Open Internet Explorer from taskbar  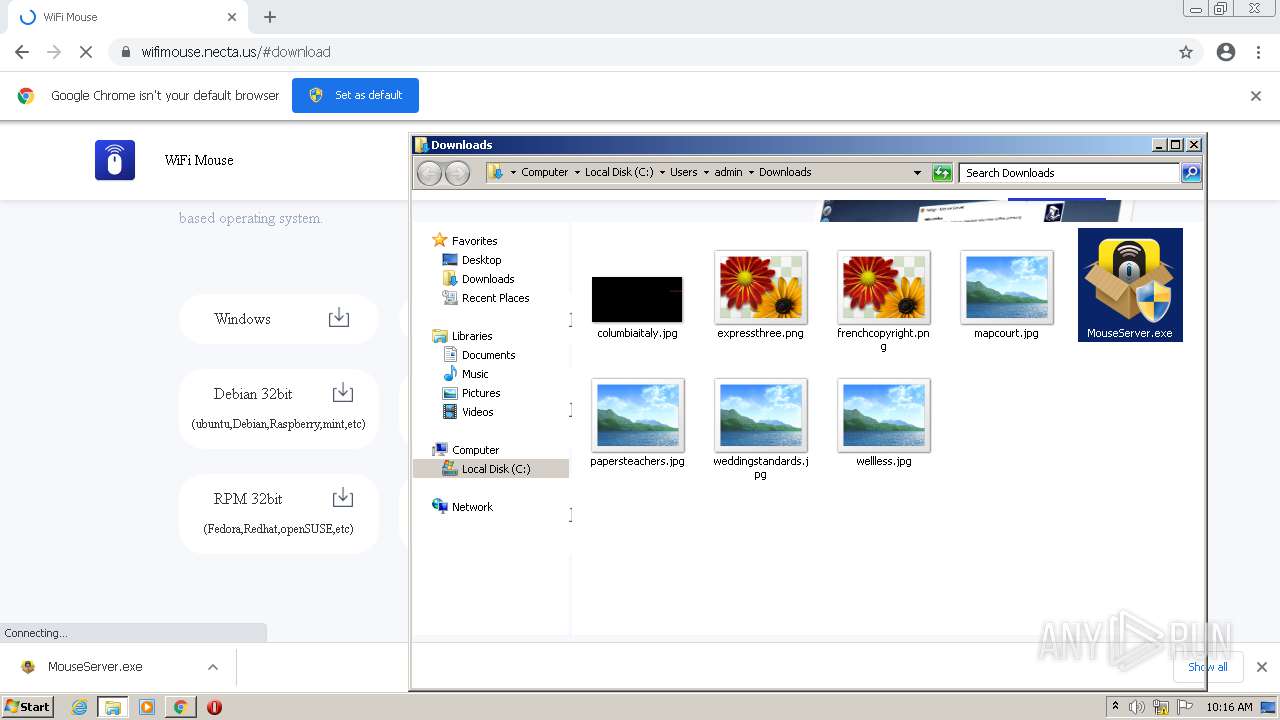pyautogui.click(x=80, y=707)
